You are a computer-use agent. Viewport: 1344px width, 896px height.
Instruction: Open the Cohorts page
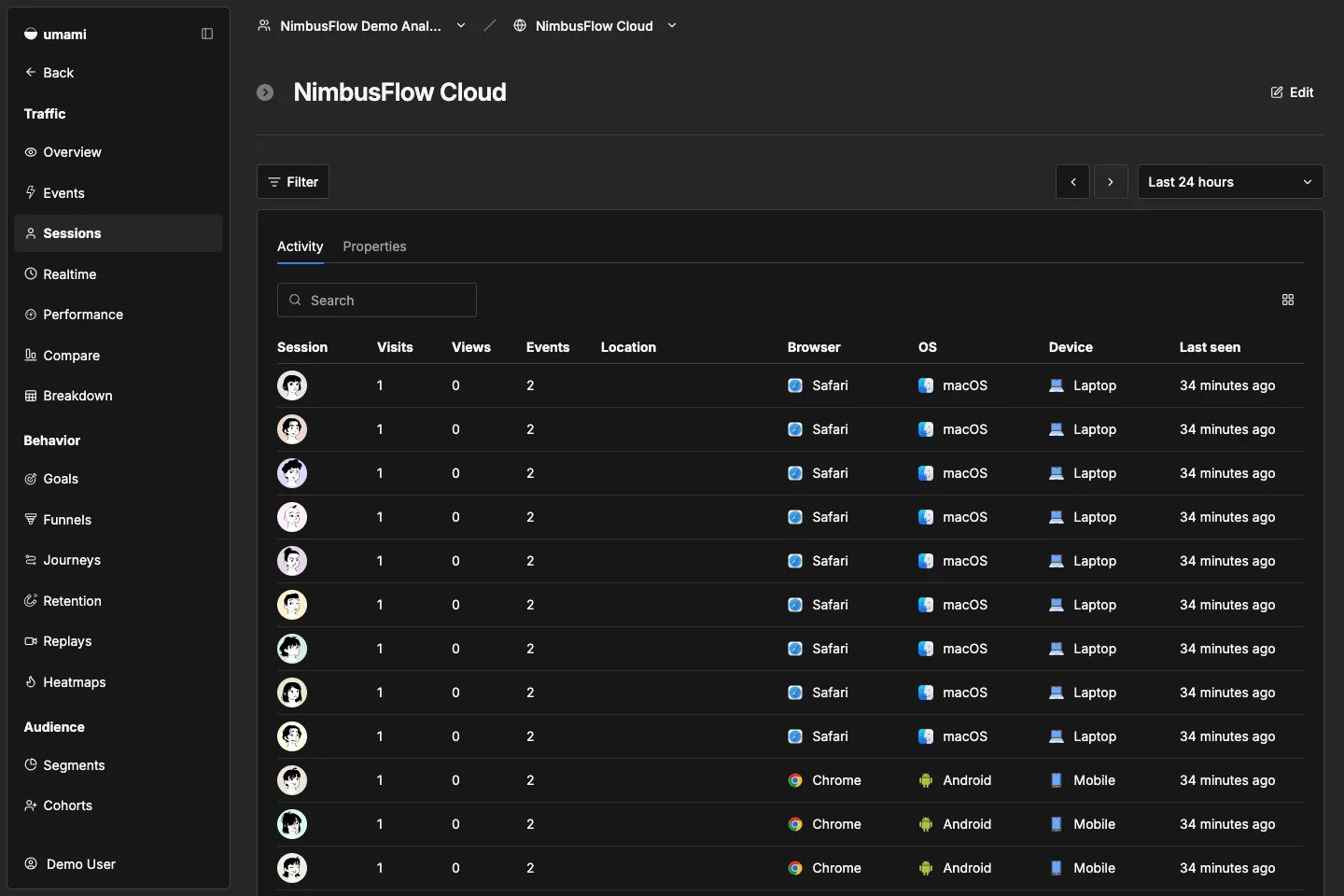click(x=119, y=805)
